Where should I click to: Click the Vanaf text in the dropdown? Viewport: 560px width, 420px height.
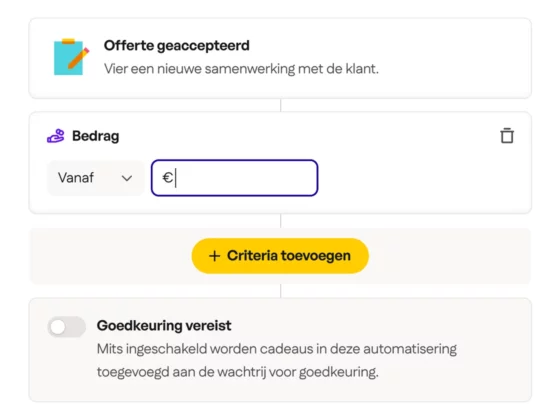(76, 178)
